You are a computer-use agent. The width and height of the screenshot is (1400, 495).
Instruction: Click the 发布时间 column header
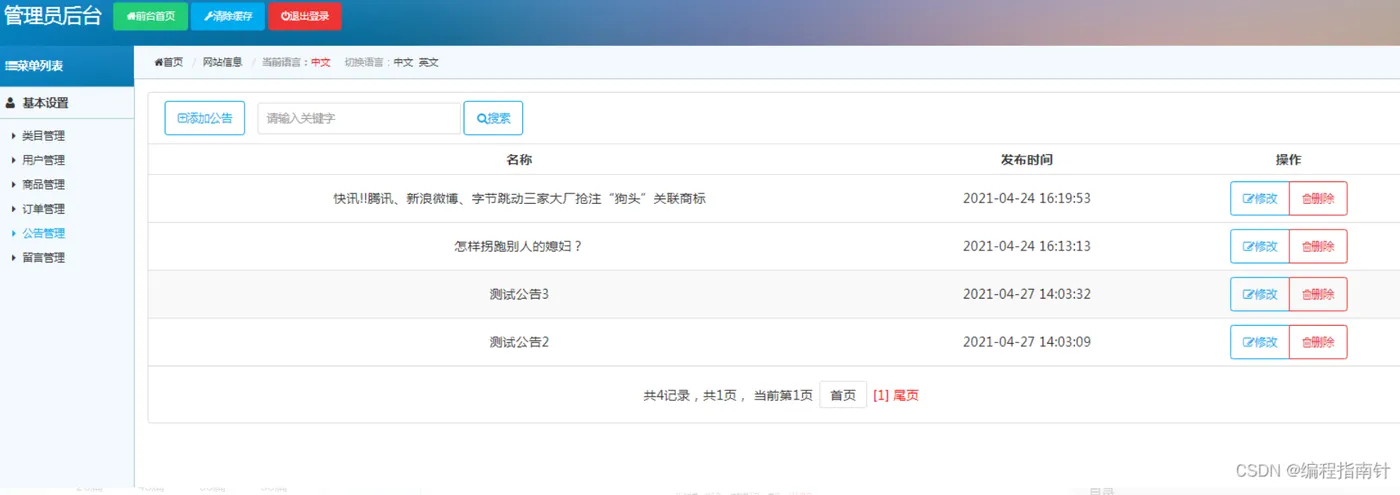coord(1026,160)
